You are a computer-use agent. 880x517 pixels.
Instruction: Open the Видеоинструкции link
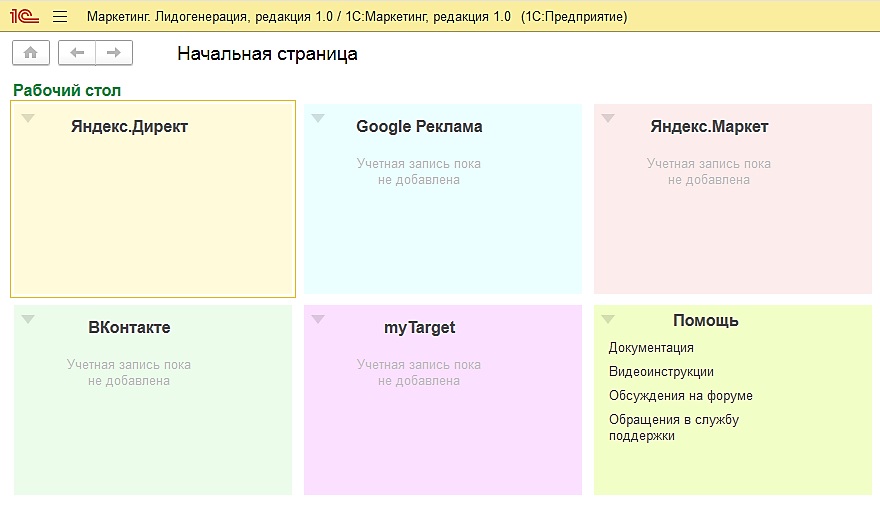pos(661,372)
